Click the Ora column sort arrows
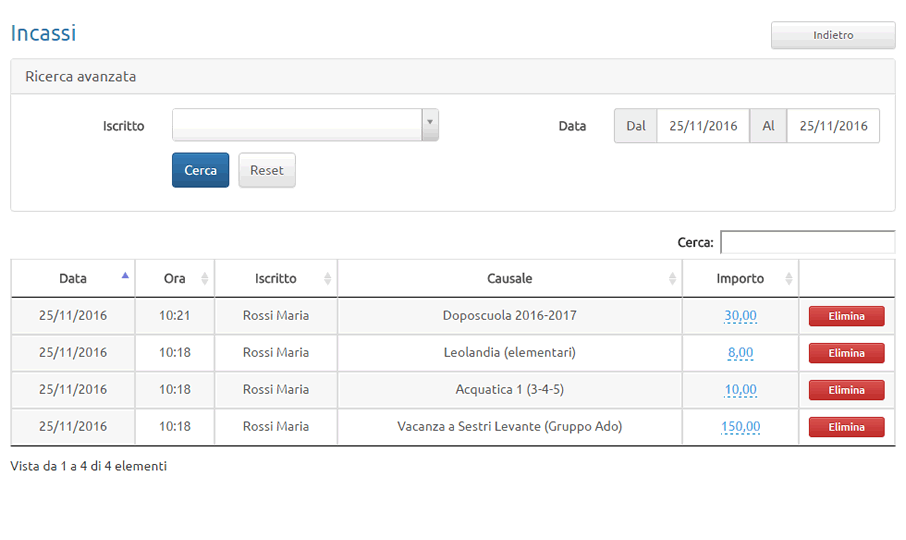Screen dimensions: 906x540 (x=205, y=278)
